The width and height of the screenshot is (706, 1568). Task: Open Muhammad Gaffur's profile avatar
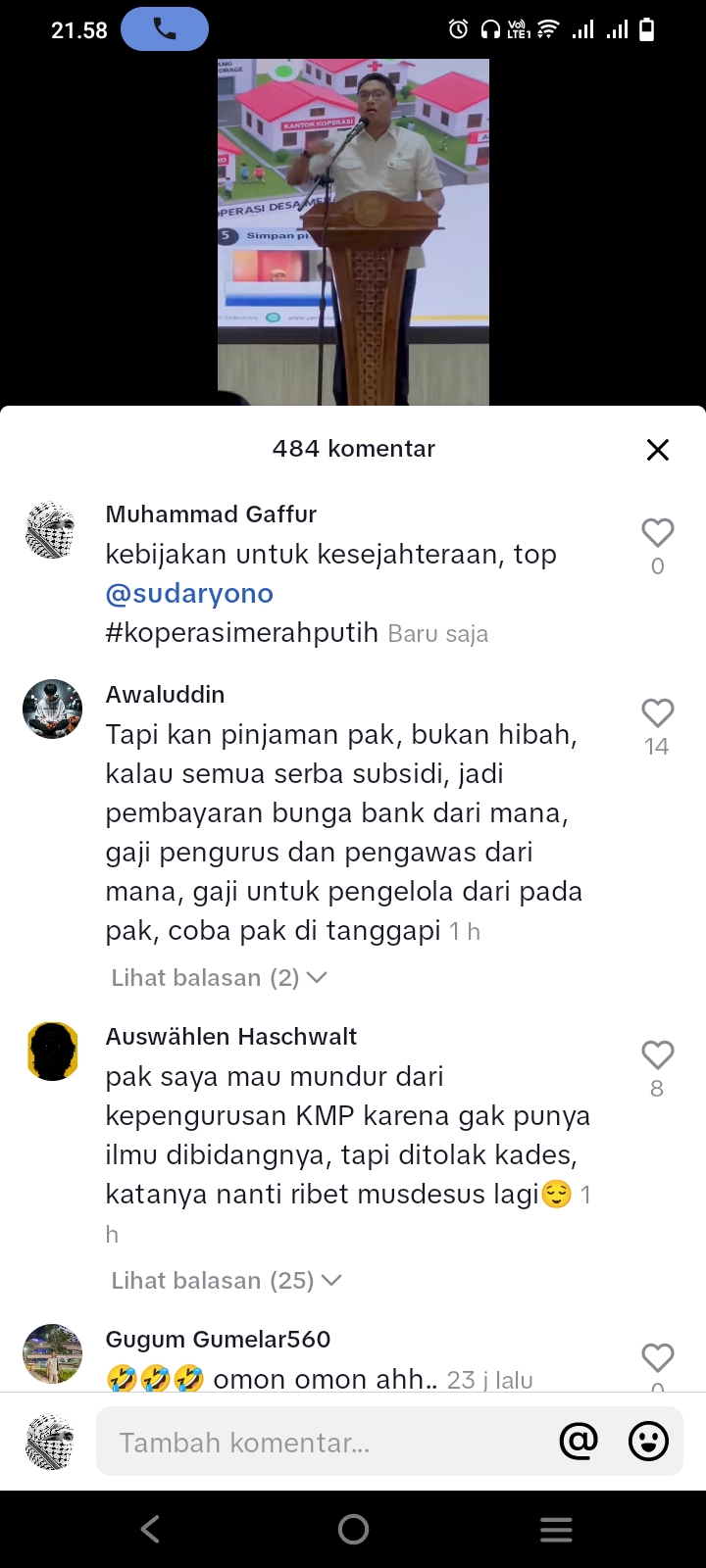52,531
